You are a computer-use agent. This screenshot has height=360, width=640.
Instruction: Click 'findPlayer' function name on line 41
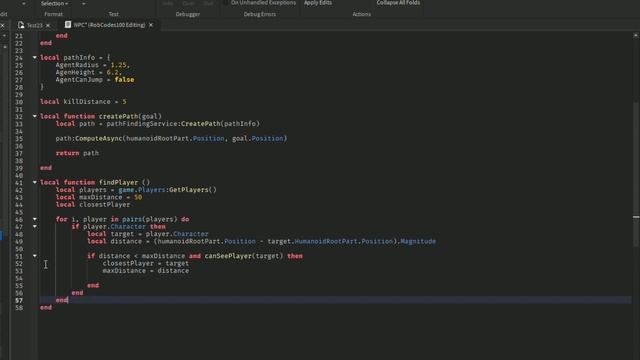click(x=118, y=182)
